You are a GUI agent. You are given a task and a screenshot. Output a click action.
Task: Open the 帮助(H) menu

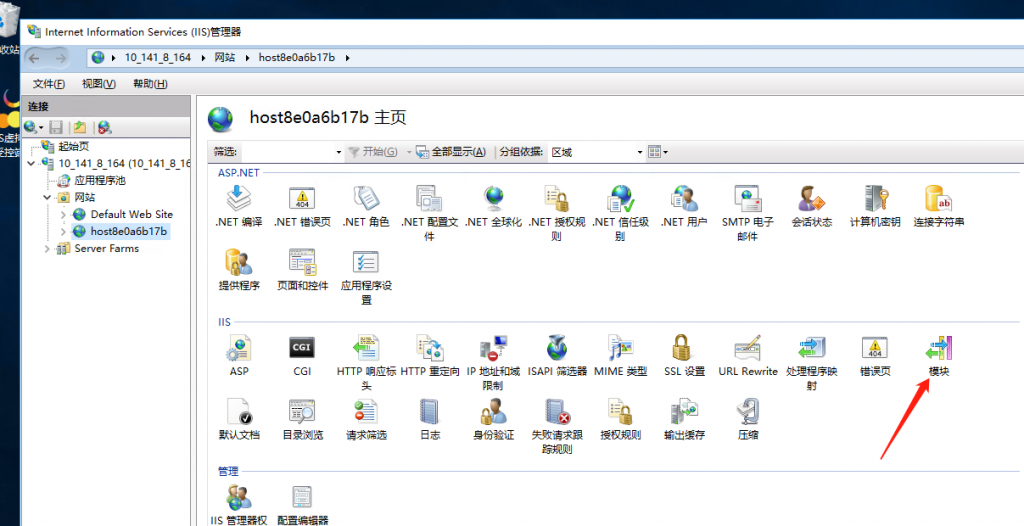(x=150, y=84)
